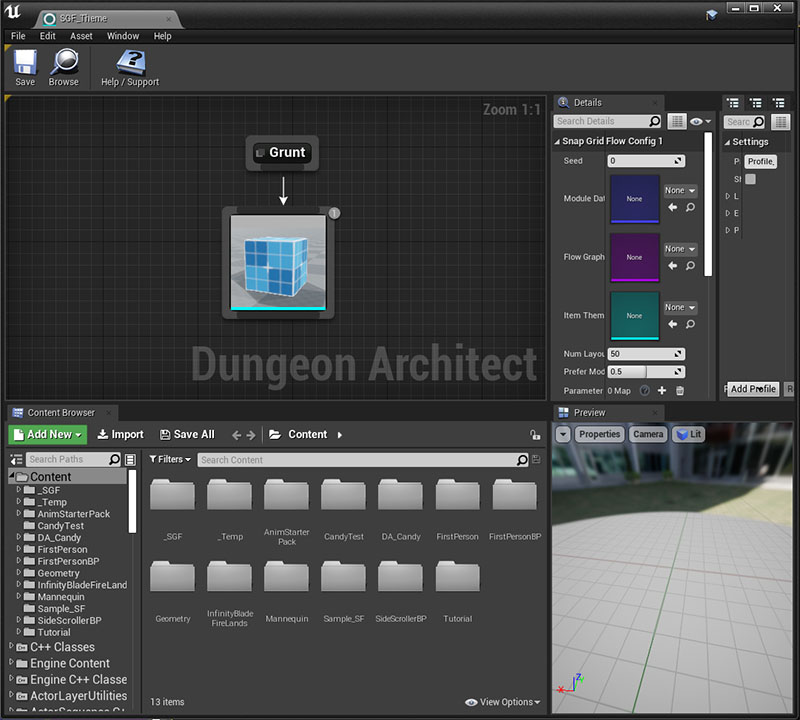
Task: Browse to Module Database asset magnifier
Action: click(690, 207)
